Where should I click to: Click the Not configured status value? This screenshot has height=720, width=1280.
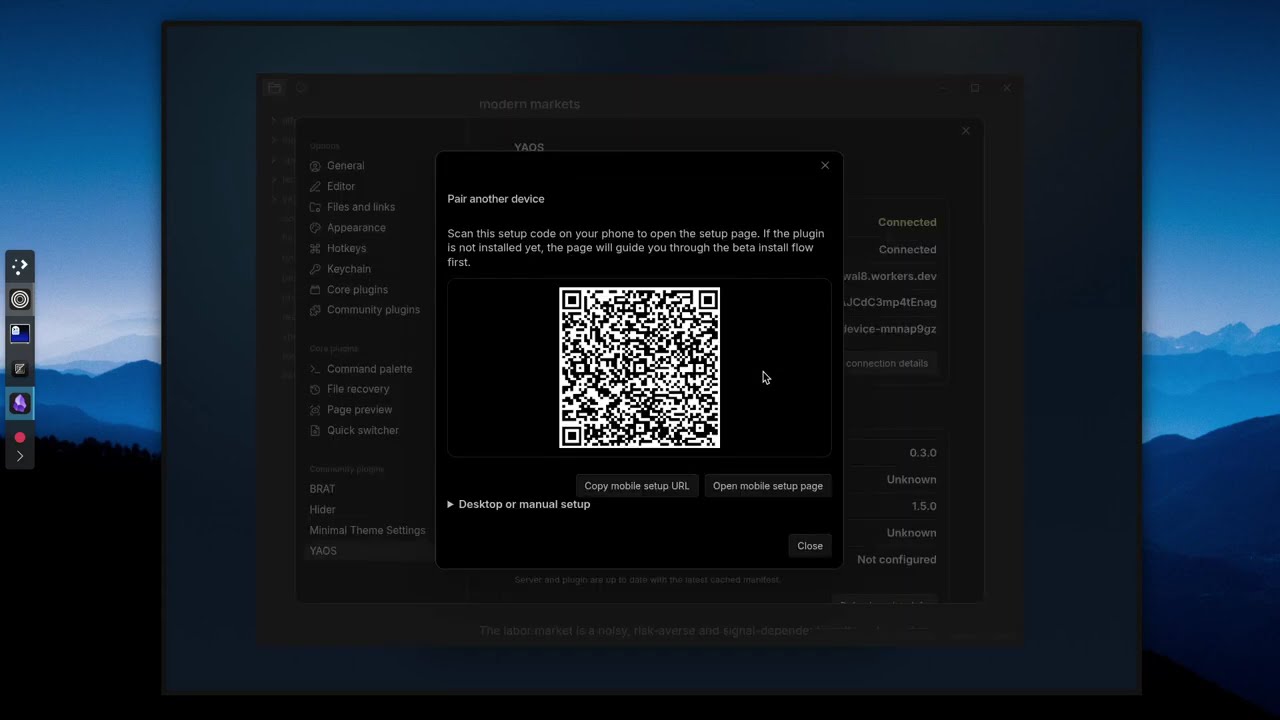pos(897,560)
